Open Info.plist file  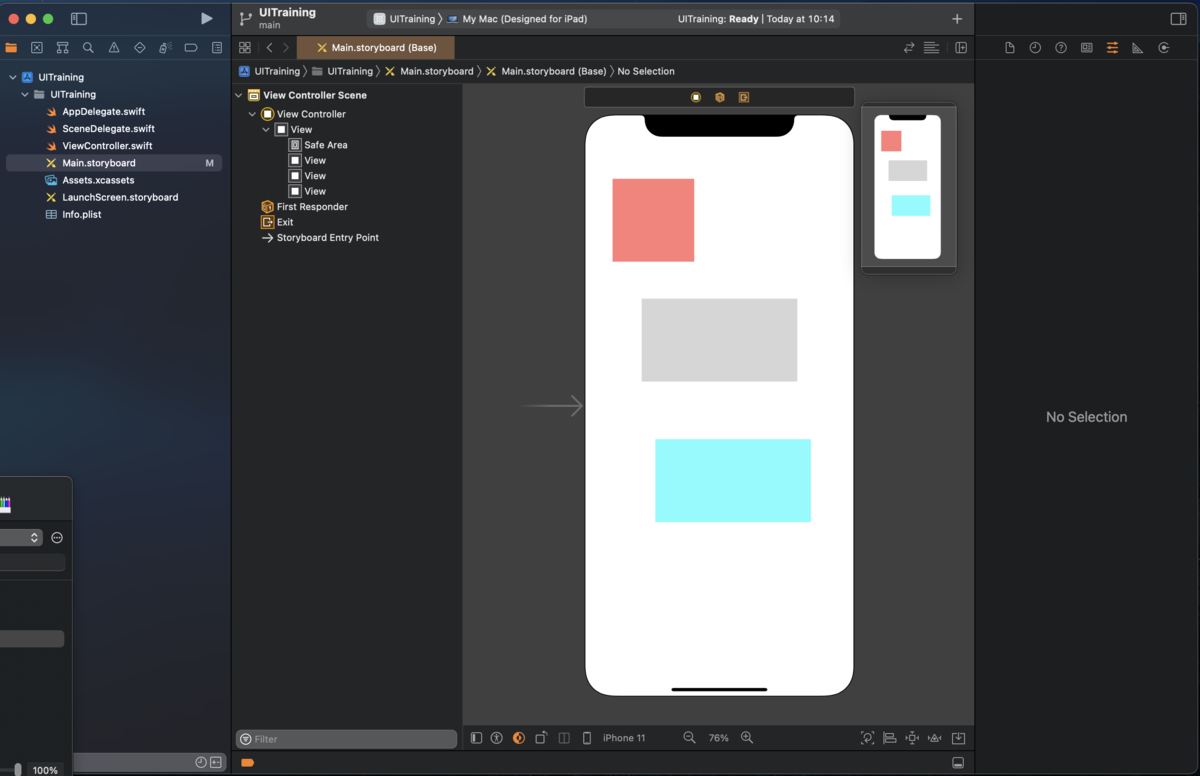pyautogui.click(x=82, y=214)
